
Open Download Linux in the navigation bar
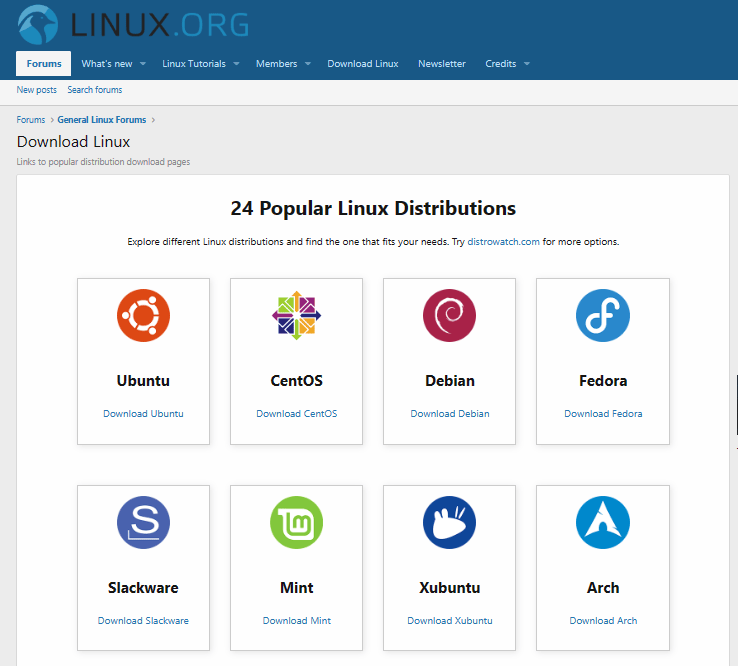pyautogui.click(x=363, y=64)
